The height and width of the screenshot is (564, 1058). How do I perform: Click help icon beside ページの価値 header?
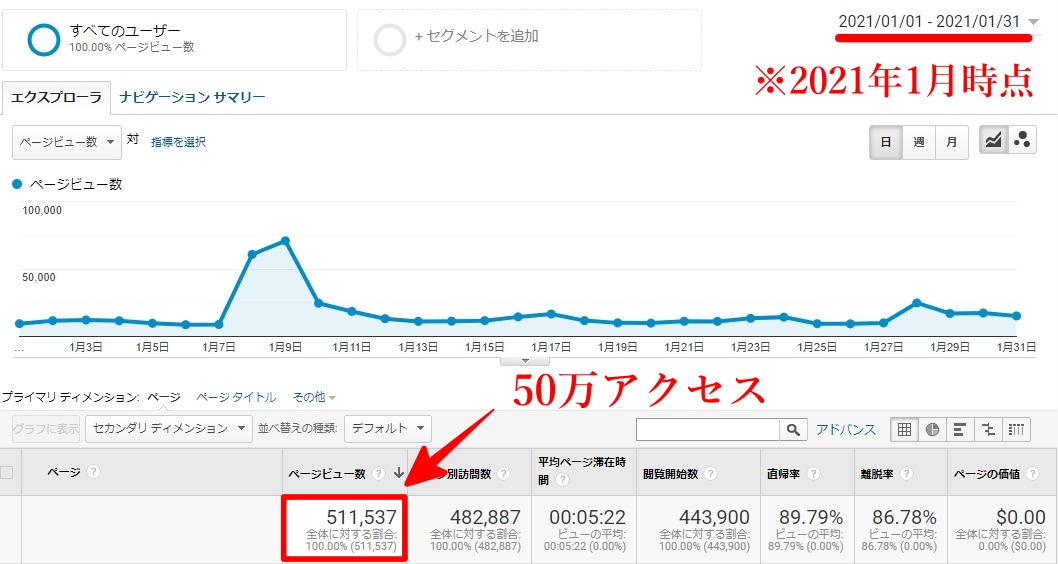click(x=1033, y=474)
